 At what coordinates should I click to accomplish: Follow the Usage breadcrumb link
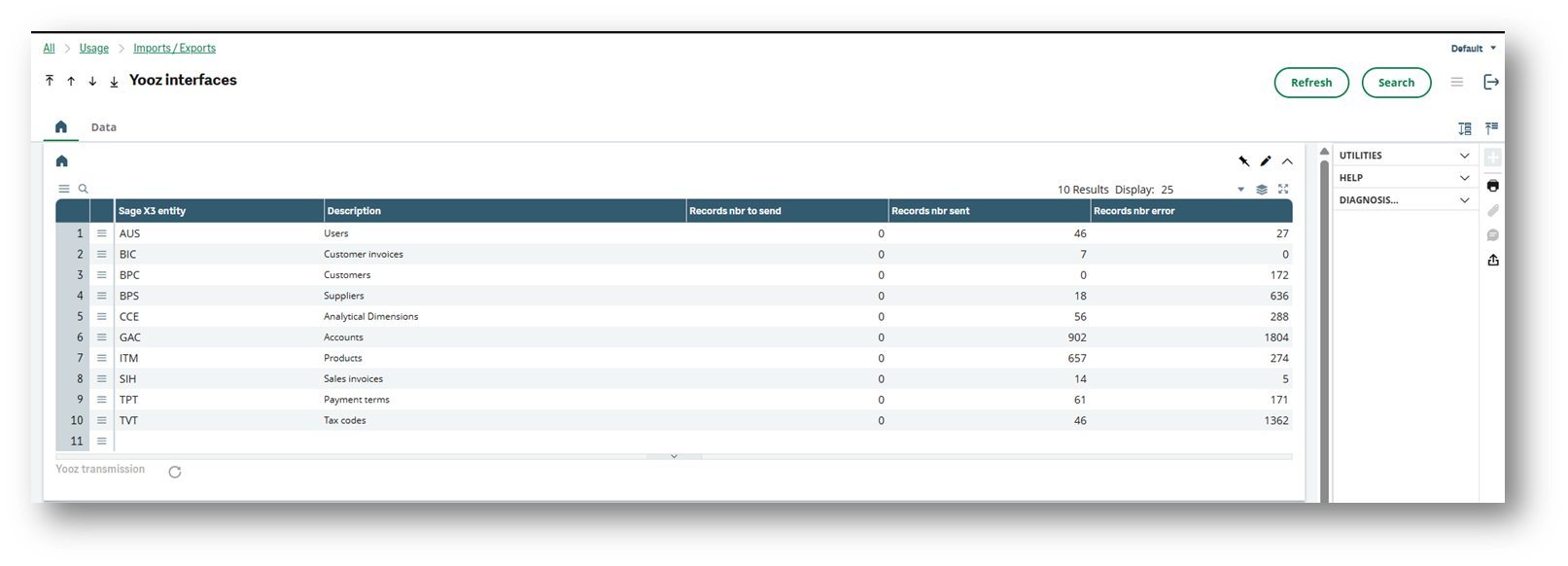click(94, 48)
